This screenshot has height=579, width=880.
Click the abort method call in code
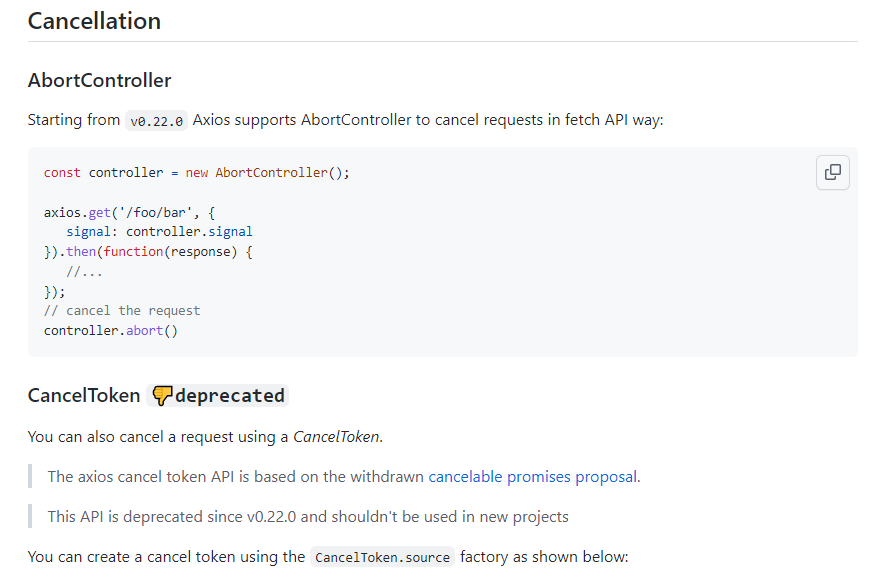coord(144,331)
